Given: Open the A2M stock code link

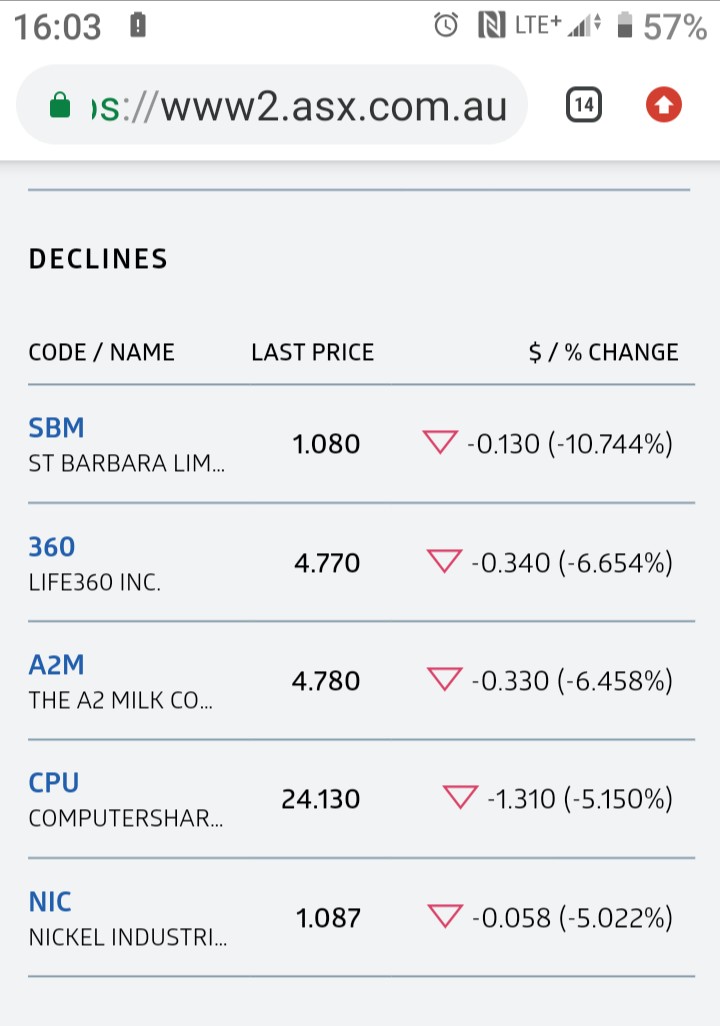Looking at the screenshot, I should pos(56,665).
